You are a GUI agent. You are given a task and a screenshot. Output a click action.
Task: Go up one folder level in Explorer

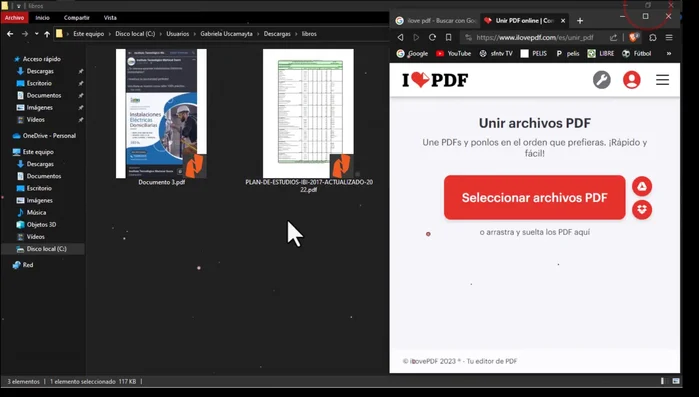click(x=47, y=34)
